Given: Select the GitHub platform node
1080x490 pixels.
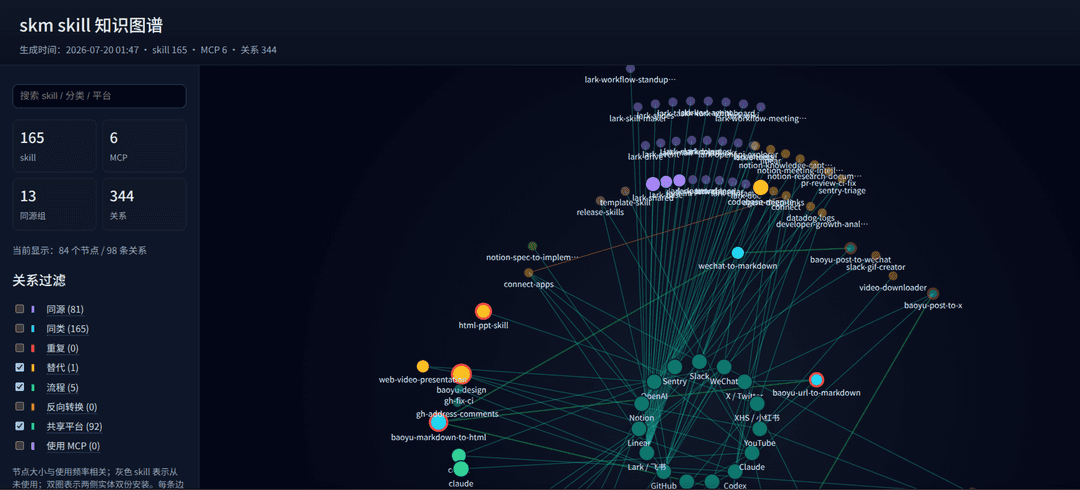Looking at the screenshot, I should [x=663, y=472].
